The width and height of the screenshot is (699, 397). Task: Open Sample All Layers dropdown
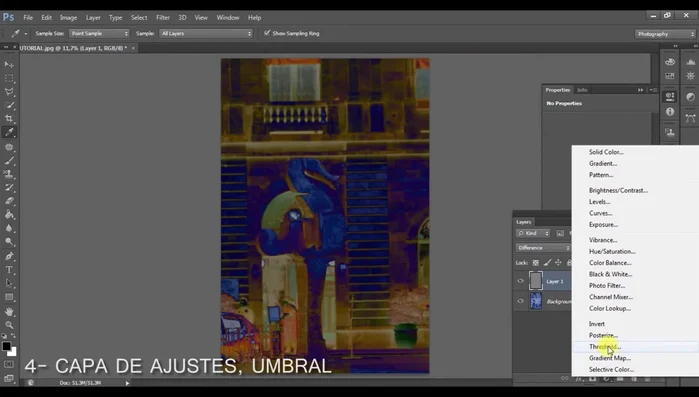coord(206,33)
